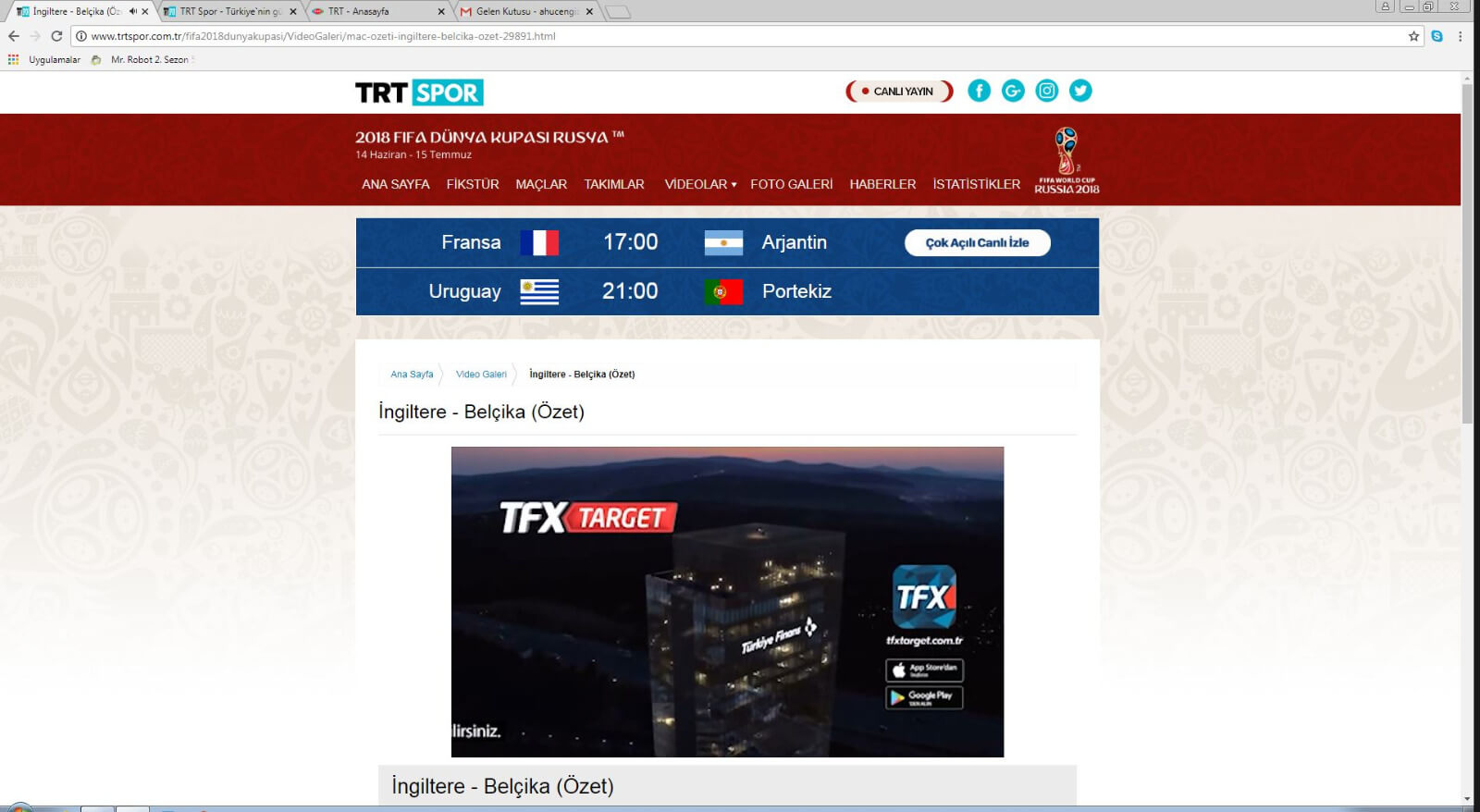Open the FİKSTÜR menu item
Screen dimensions: 1480x812
point(473,184)
